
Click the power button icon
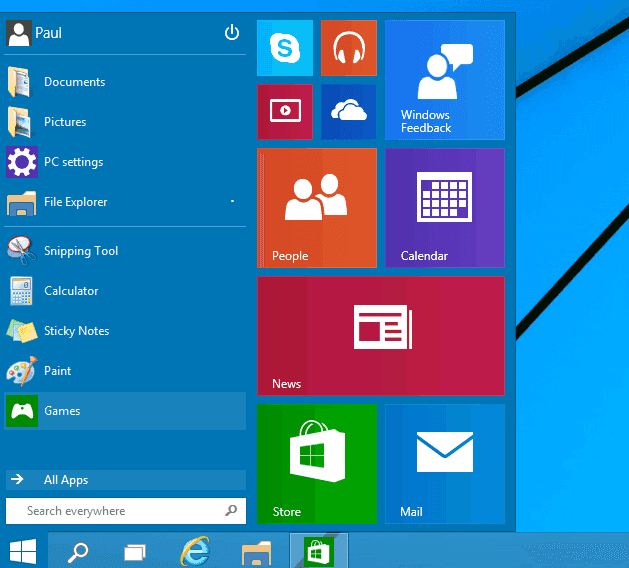click(232, 32)
